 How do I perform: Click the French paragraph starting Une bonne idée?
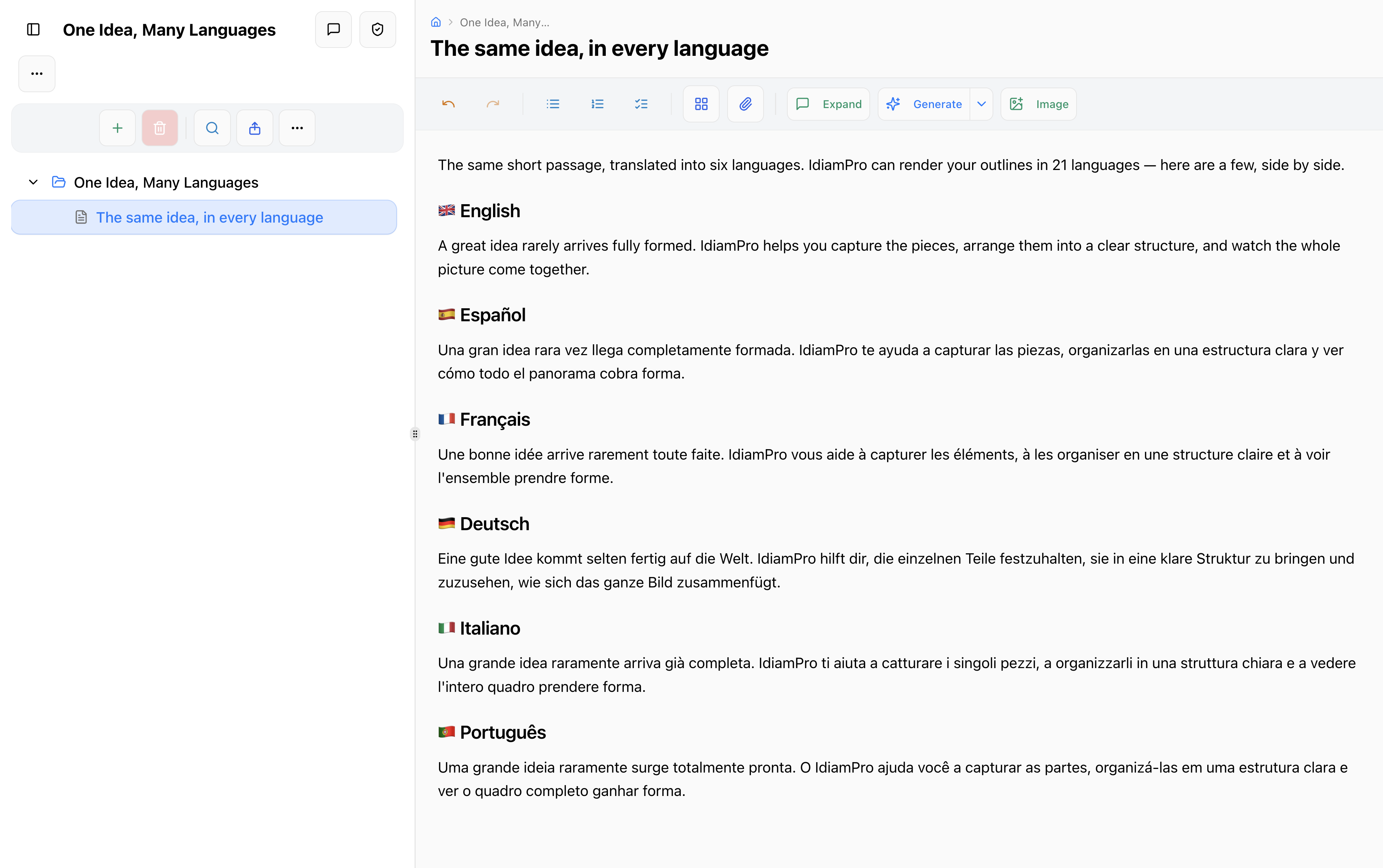pyautogui.click(x=884, y=466)
